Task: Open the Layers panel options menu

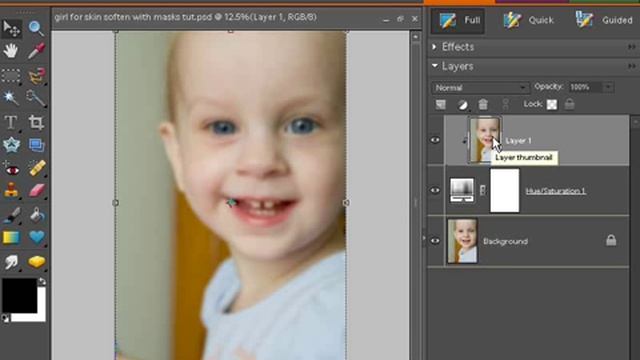Action: (x=632, y=66)
